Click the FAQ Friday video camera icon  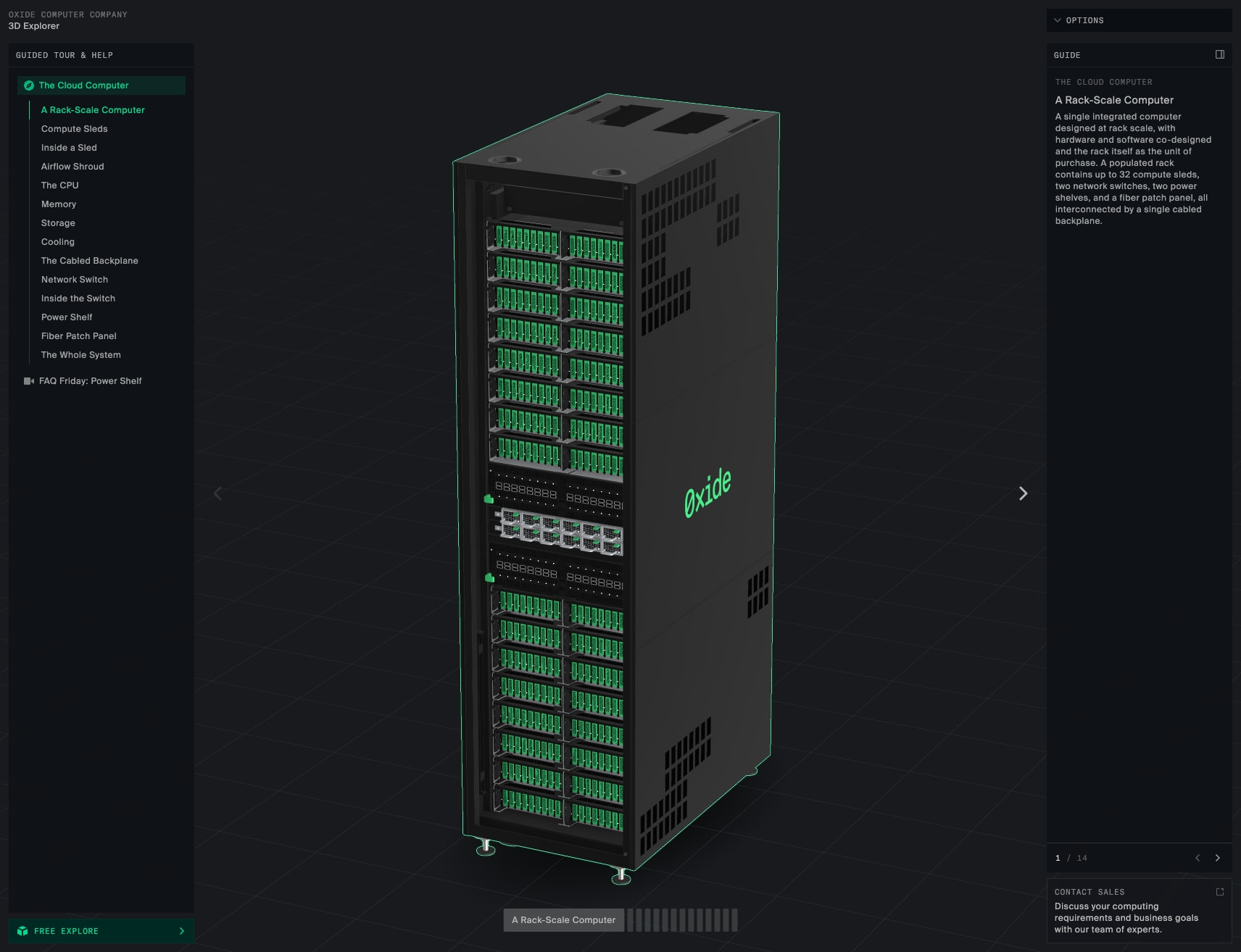tap(29, 381)
